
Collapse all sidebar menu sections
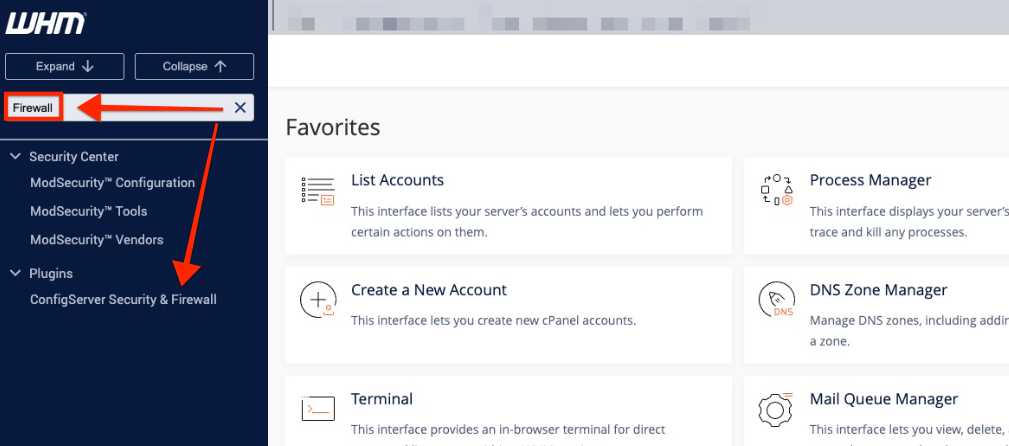point(194,66)
